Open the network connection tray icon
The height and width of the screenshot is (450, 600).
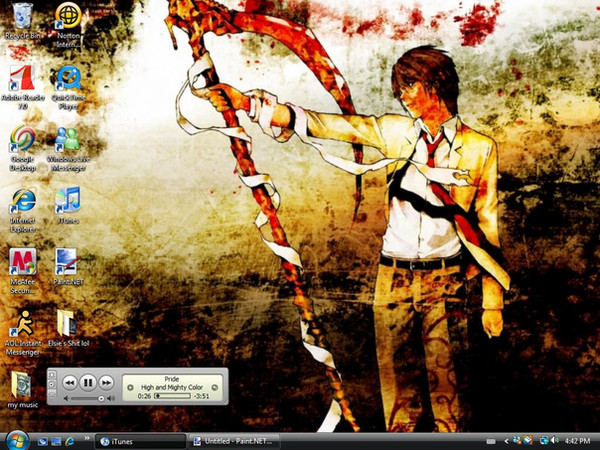point(544,441)
